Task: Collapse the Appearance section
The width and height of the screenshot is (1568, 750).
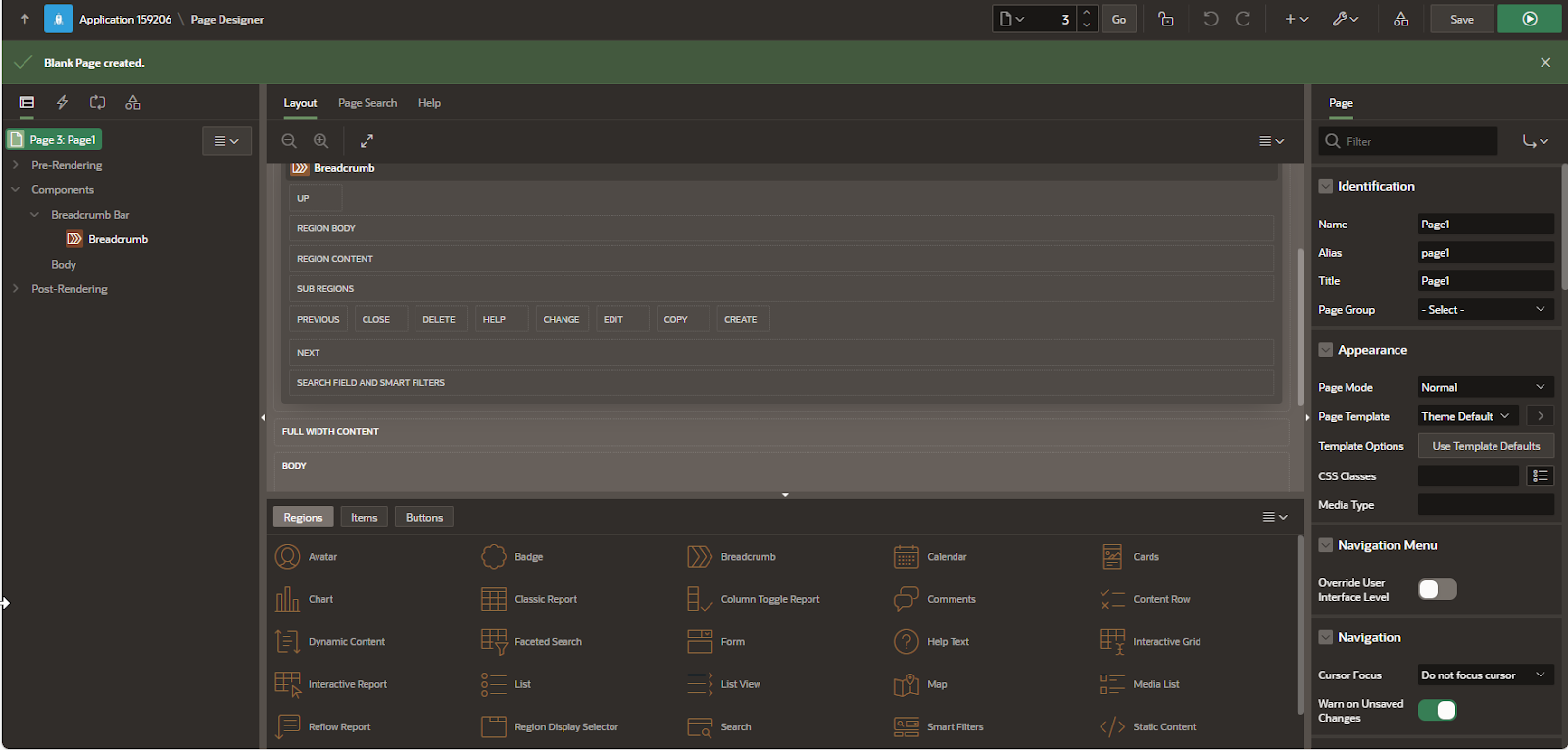Action: (x=1326, y=350)
